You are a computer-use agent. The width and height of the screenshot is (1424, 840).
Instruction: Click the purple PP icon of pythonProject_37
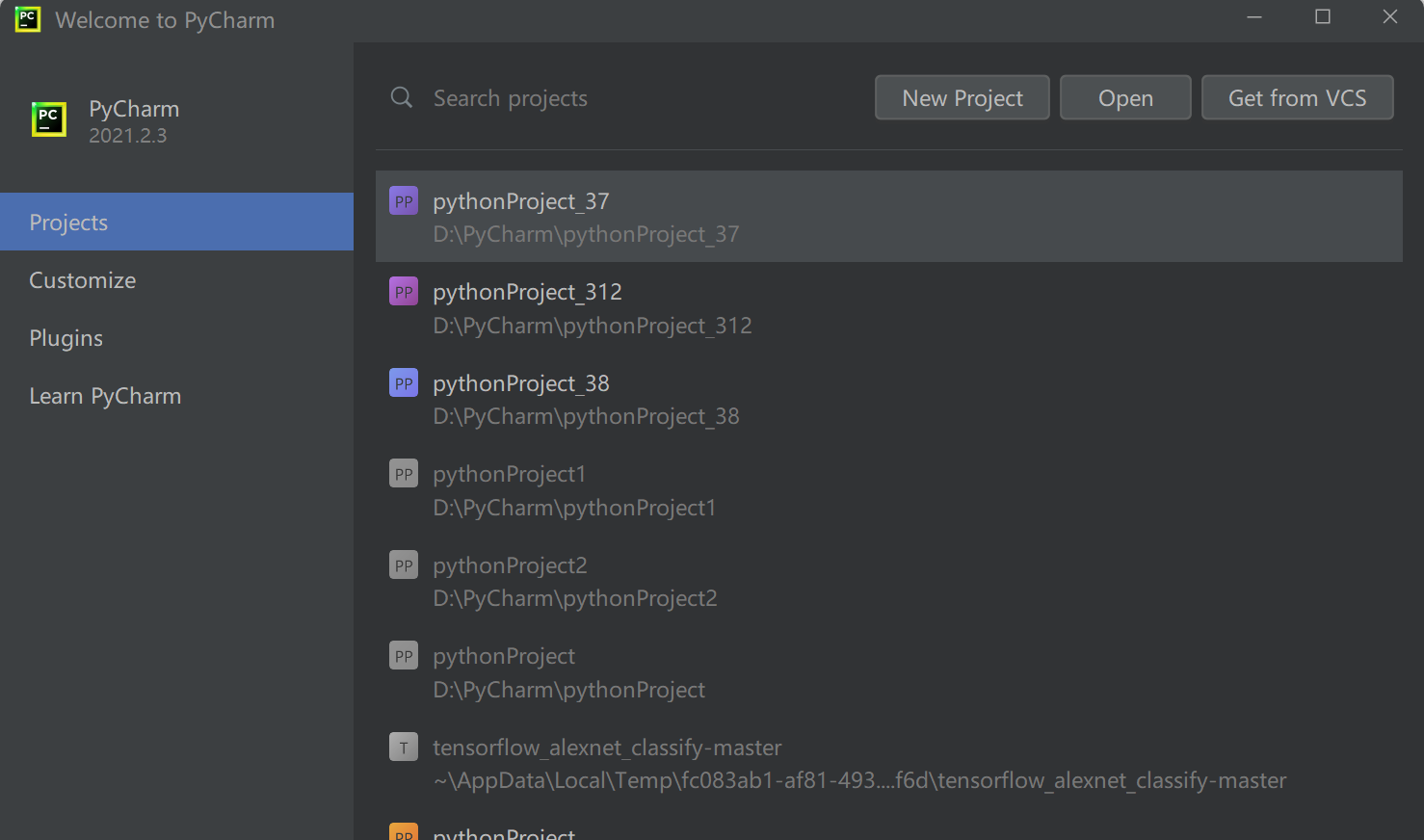pyautogui.click(x=404, y=201)
